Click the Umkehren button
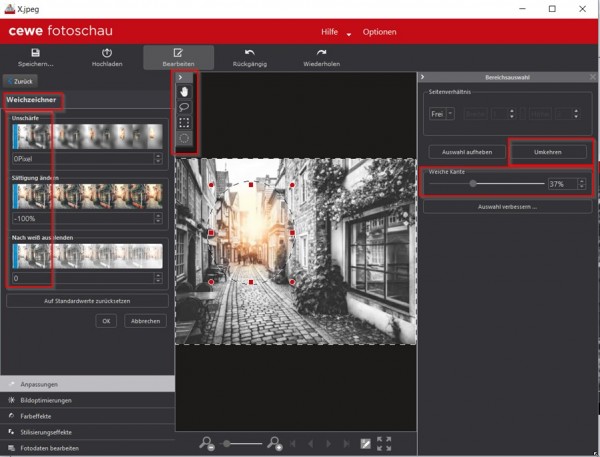Viewport: 600px width, 457px height. point(550,151)
